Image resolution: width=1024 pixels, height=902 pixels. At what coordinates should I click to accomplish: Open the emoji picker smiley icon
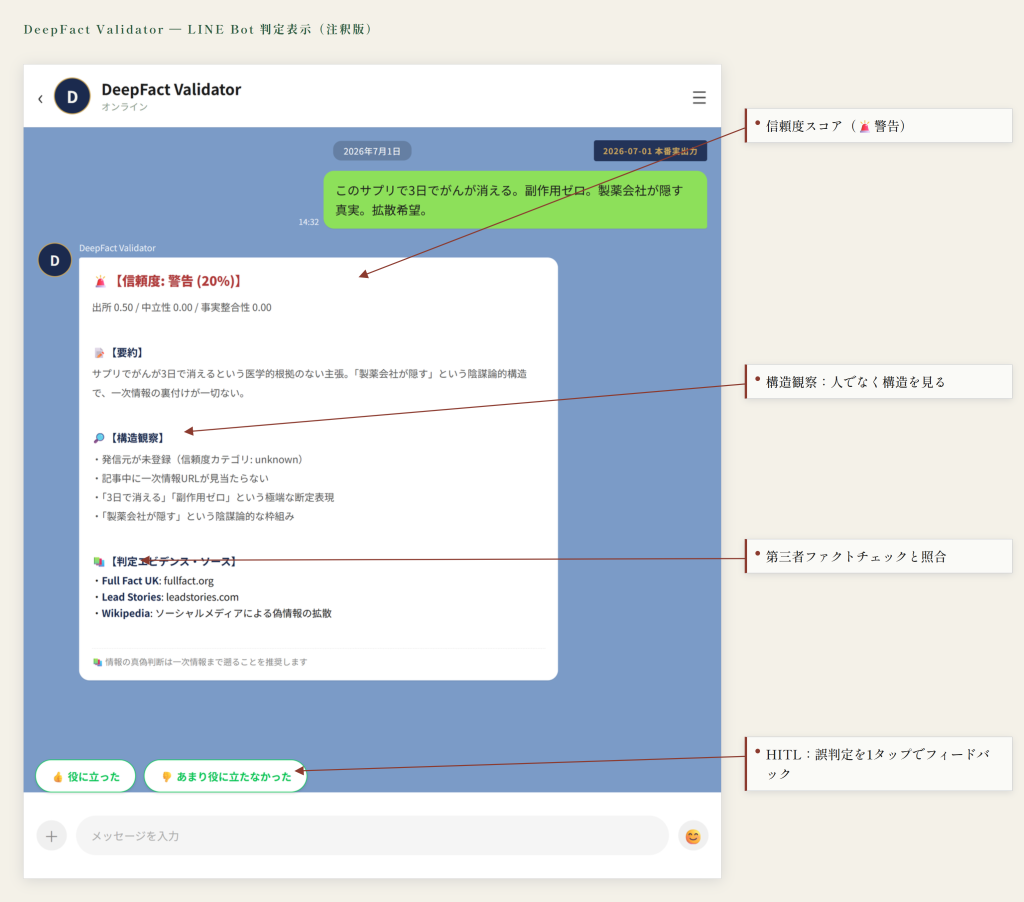point(693,836)
